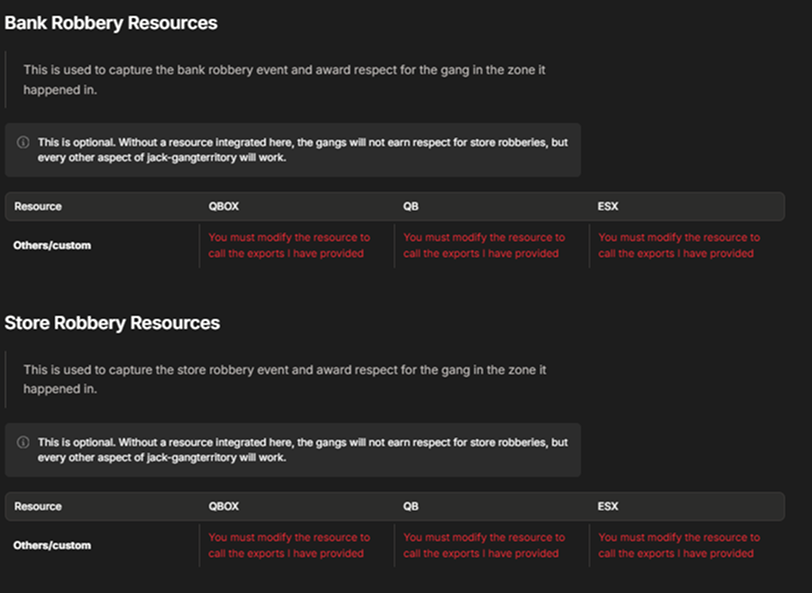The width and height of the screenshot is (812, 593).
Task: Select ESX column header in bank robbery table
Action: click(x=608, y=206)
